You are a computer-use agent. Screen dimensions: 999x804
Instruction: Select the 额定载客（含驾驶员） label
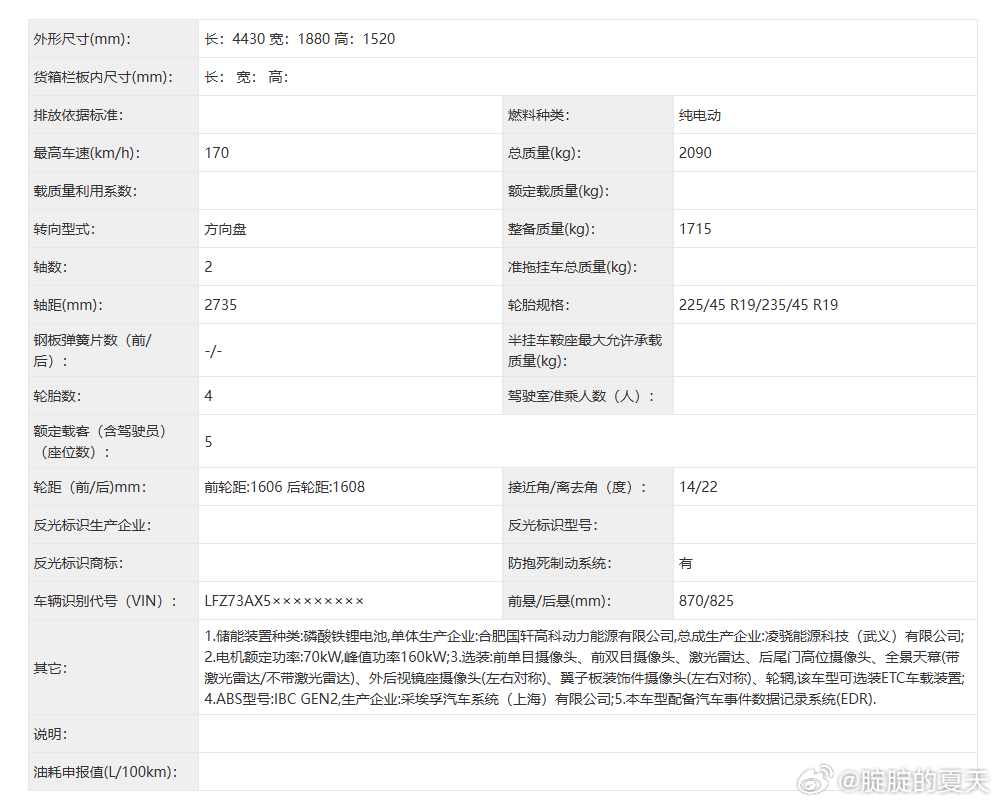100,441
